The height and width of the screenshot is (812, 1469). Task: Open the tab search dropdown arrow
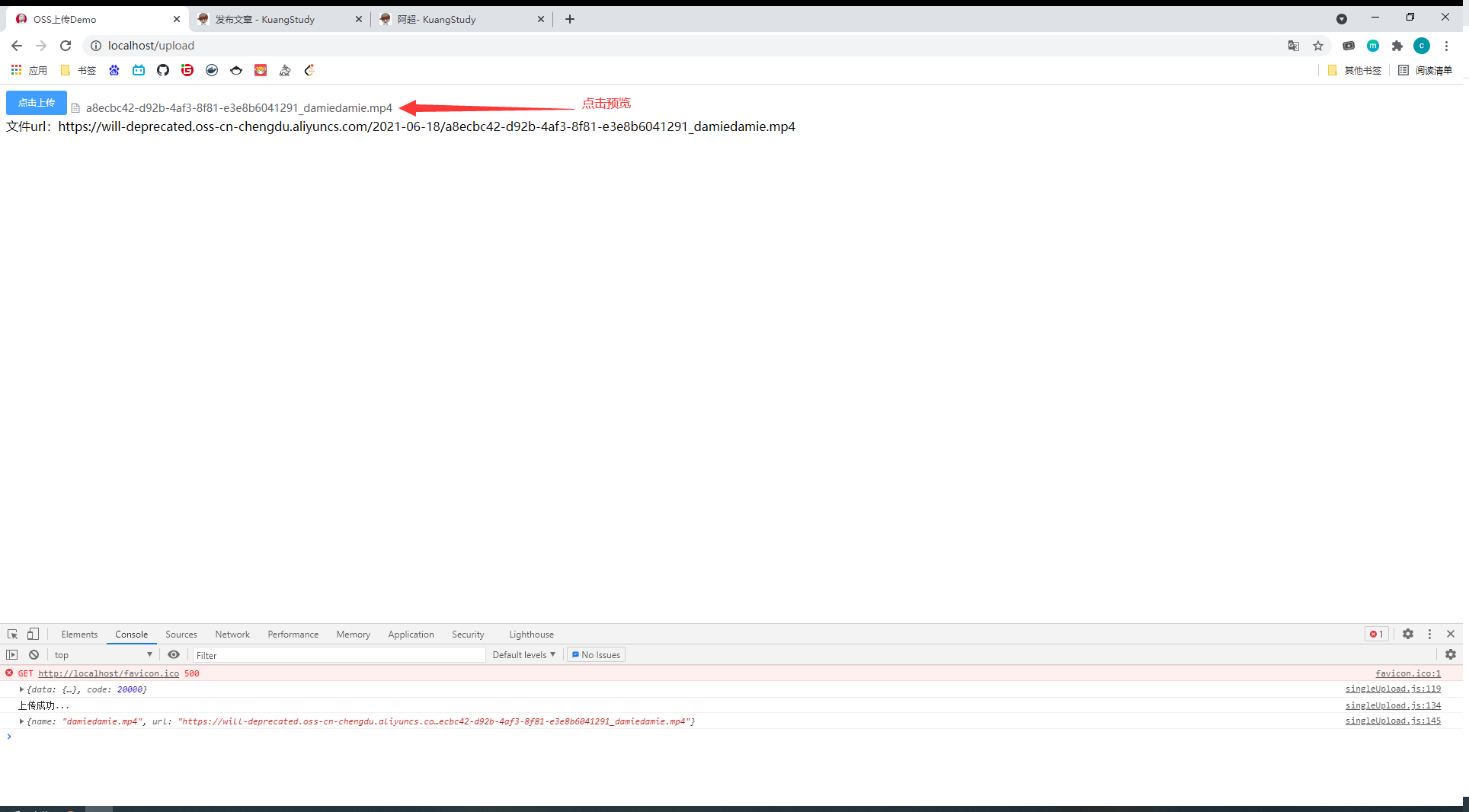pyautogui.click(x=1342, y=19)
